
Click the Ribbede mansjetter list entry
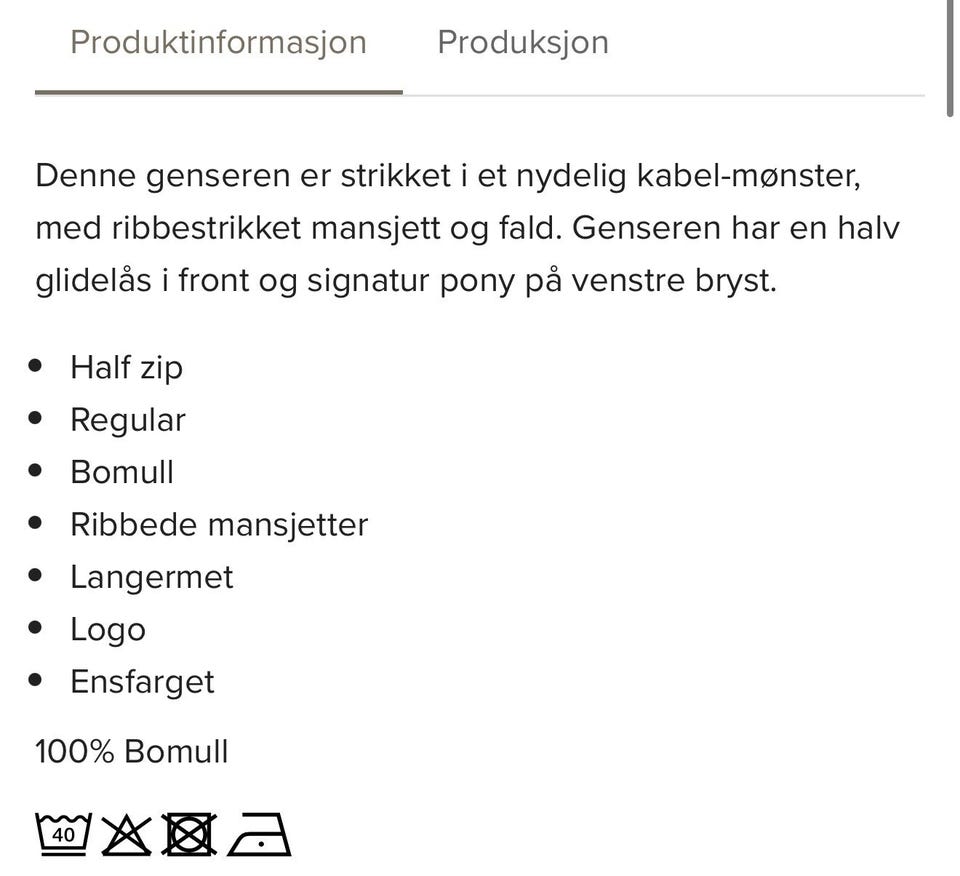click(218, 524)
